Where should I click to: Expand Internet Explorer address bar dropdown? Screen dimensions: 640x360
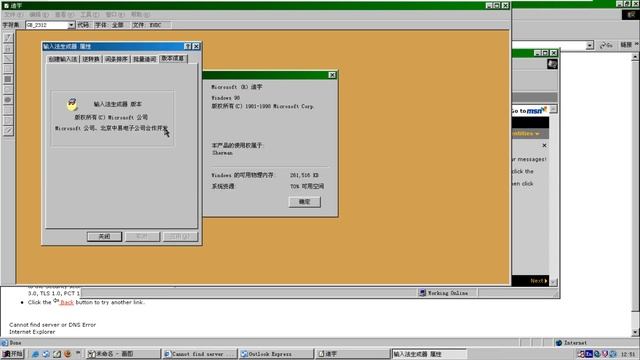coord(589,45)
